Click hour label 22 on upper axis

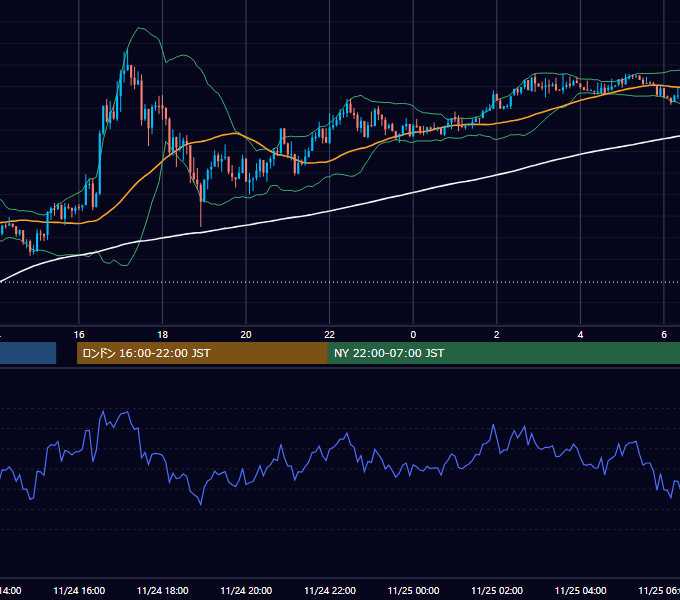[x=330, y=335]
